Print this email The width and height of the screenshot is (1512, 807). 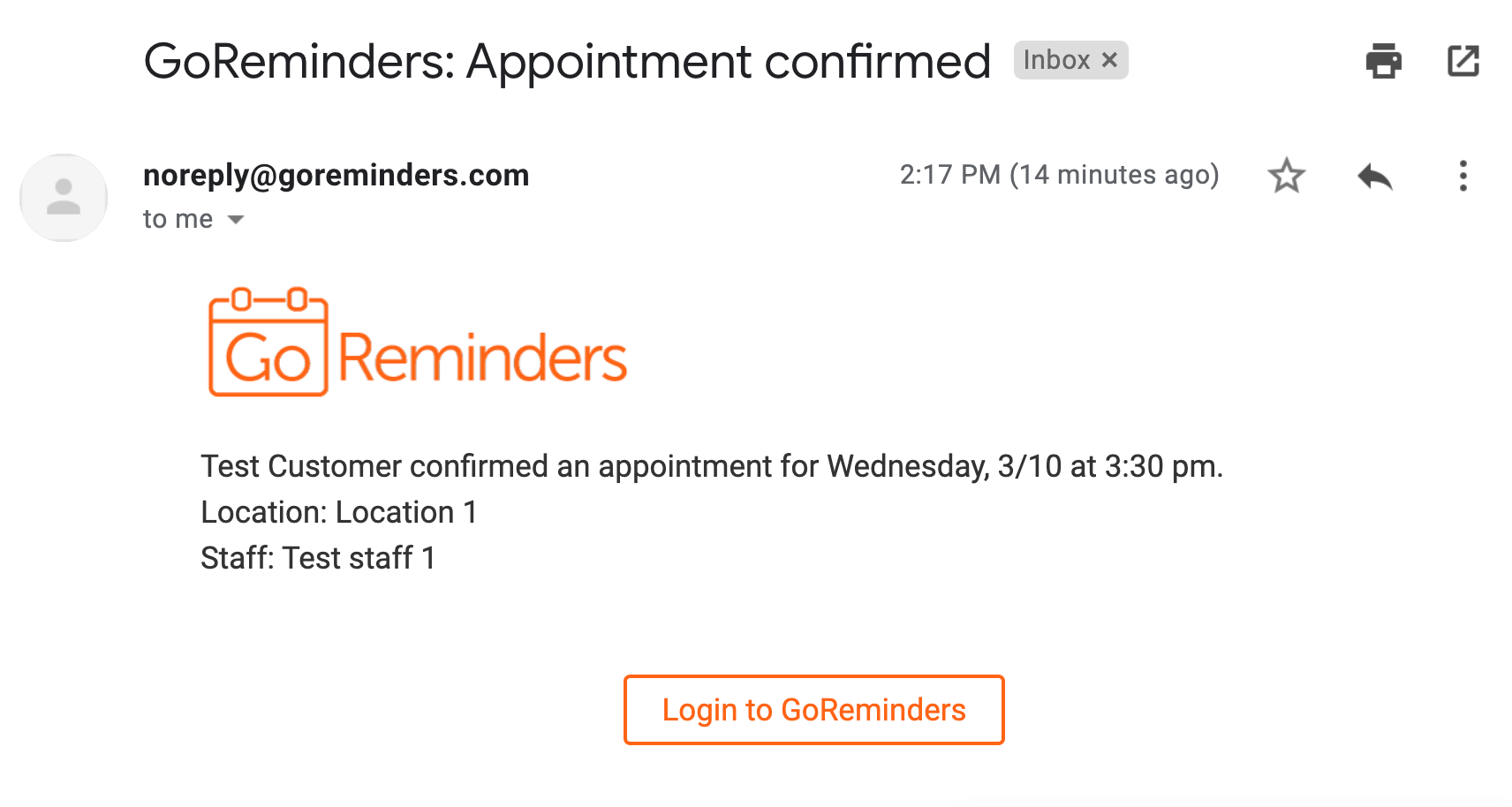click(x=1383, y=61)
